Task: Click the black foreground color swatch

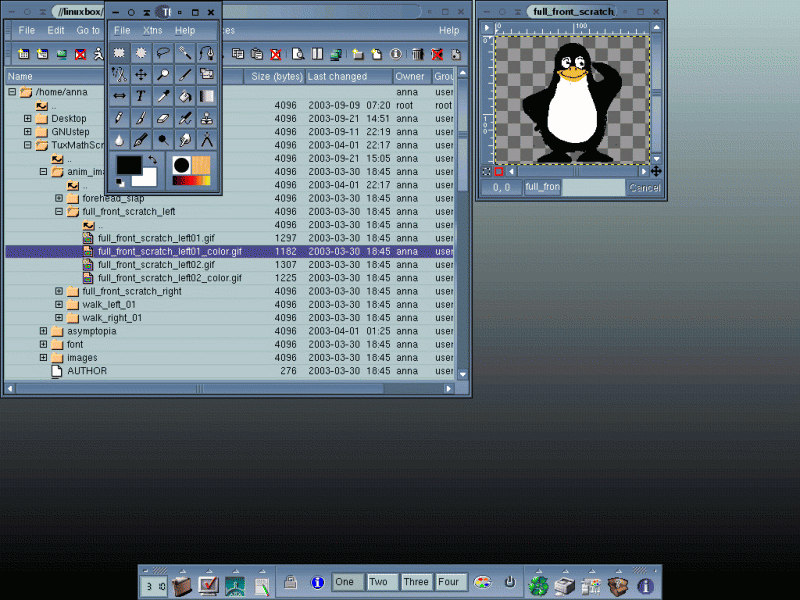Action: click(x=129, y=165)
